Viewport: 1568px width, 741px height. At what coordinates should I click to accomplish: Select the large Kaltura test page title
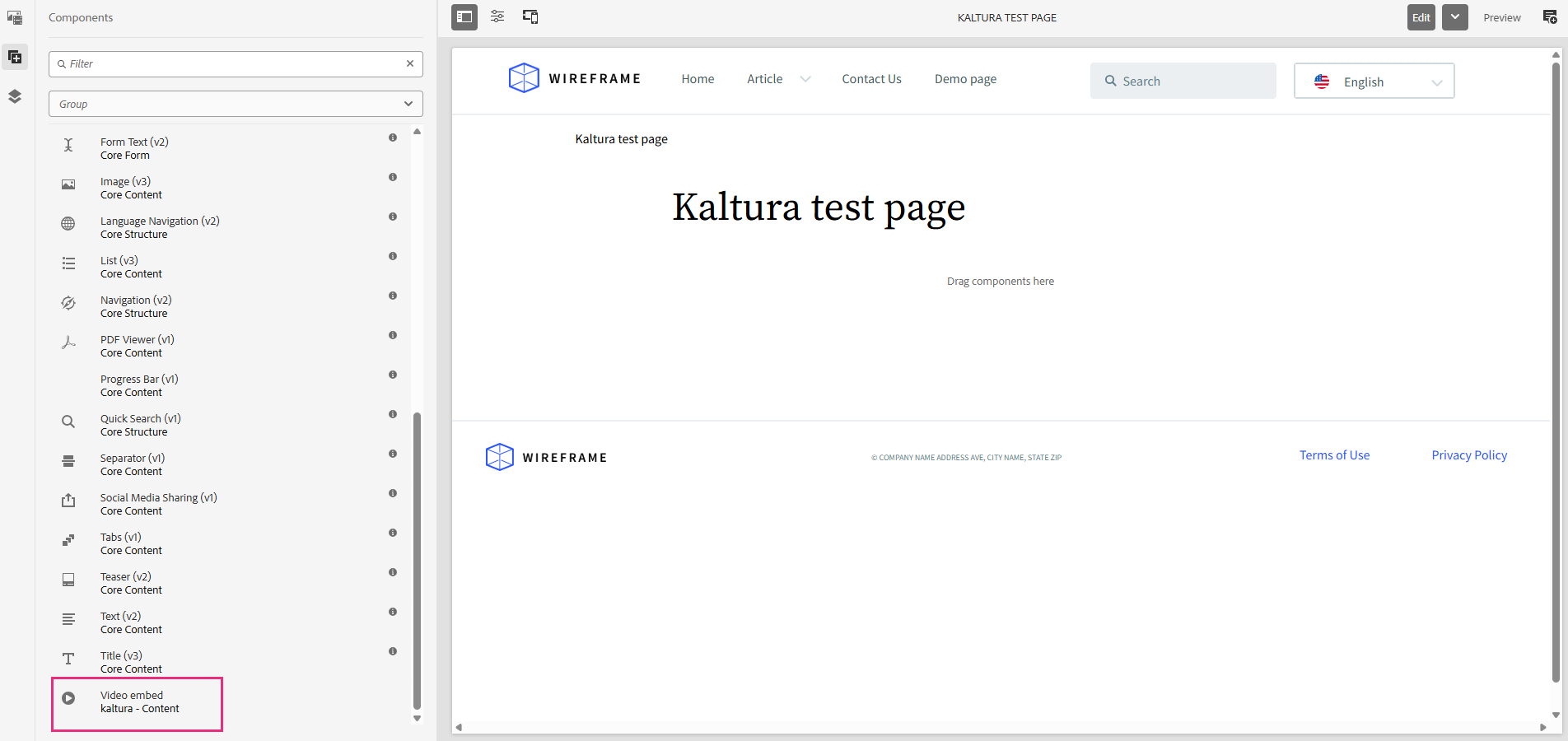pos(819,207)
